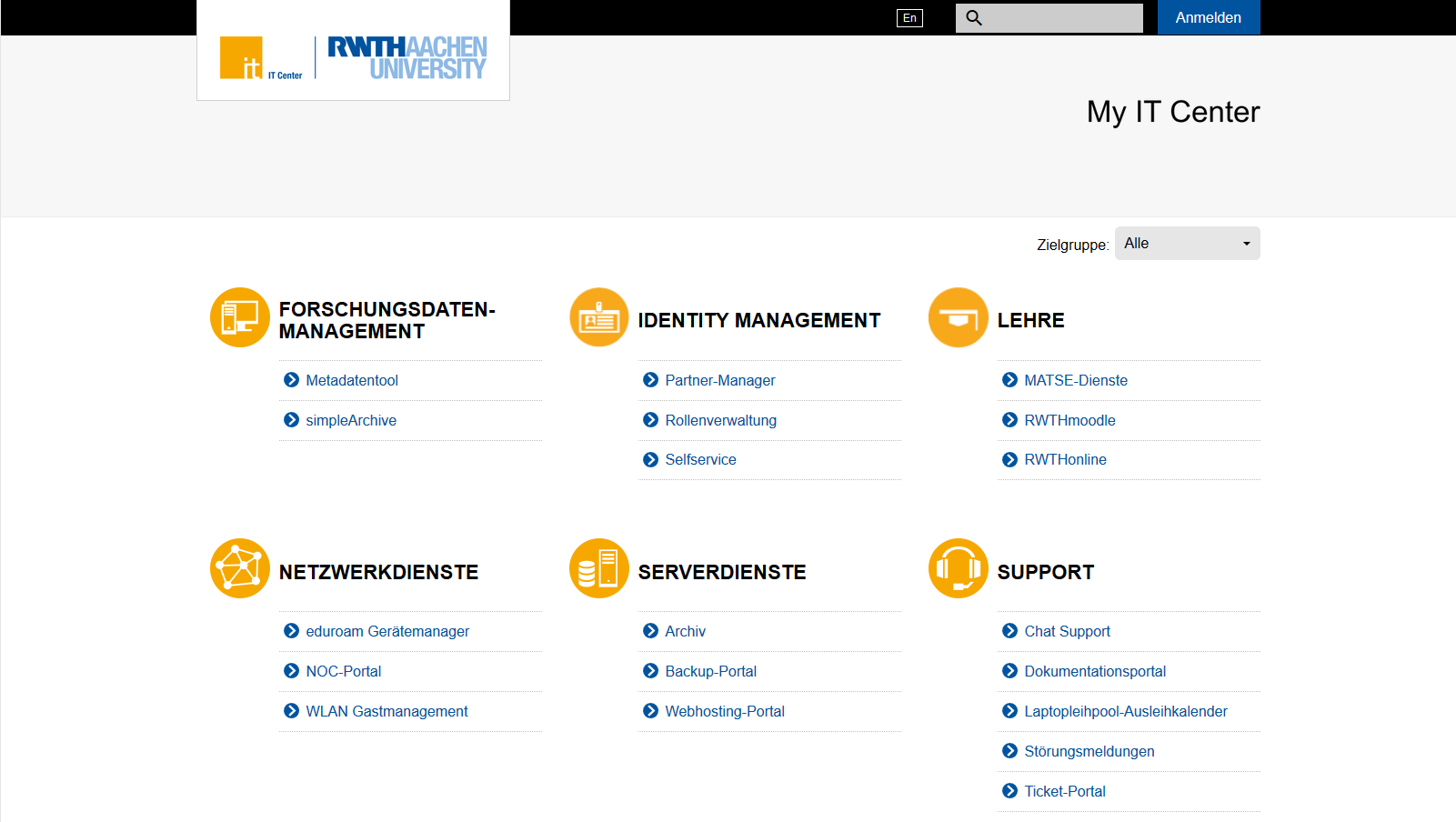
Task: Launch Chat Support
Action: [1067, 631]
